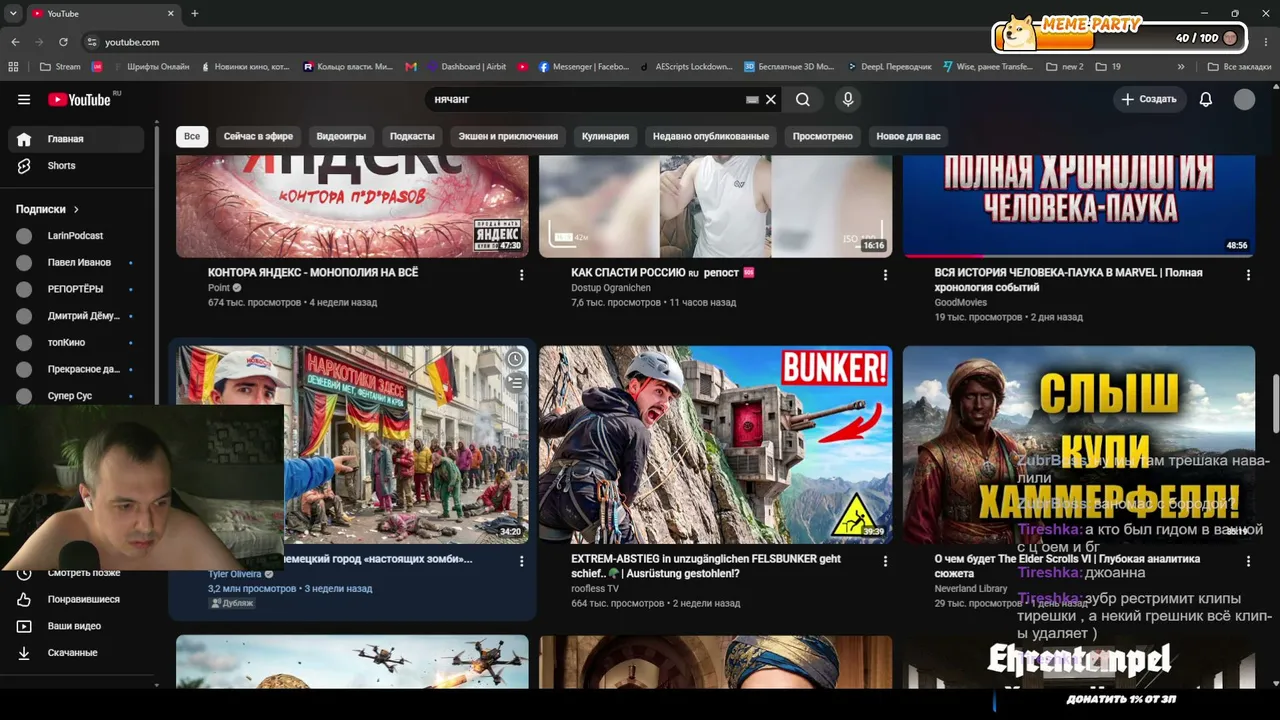Open the Messenger | Facebook bookmark
Viewport: 1280px width, 720px height.
pyautogui.click(x=585, y=67)
